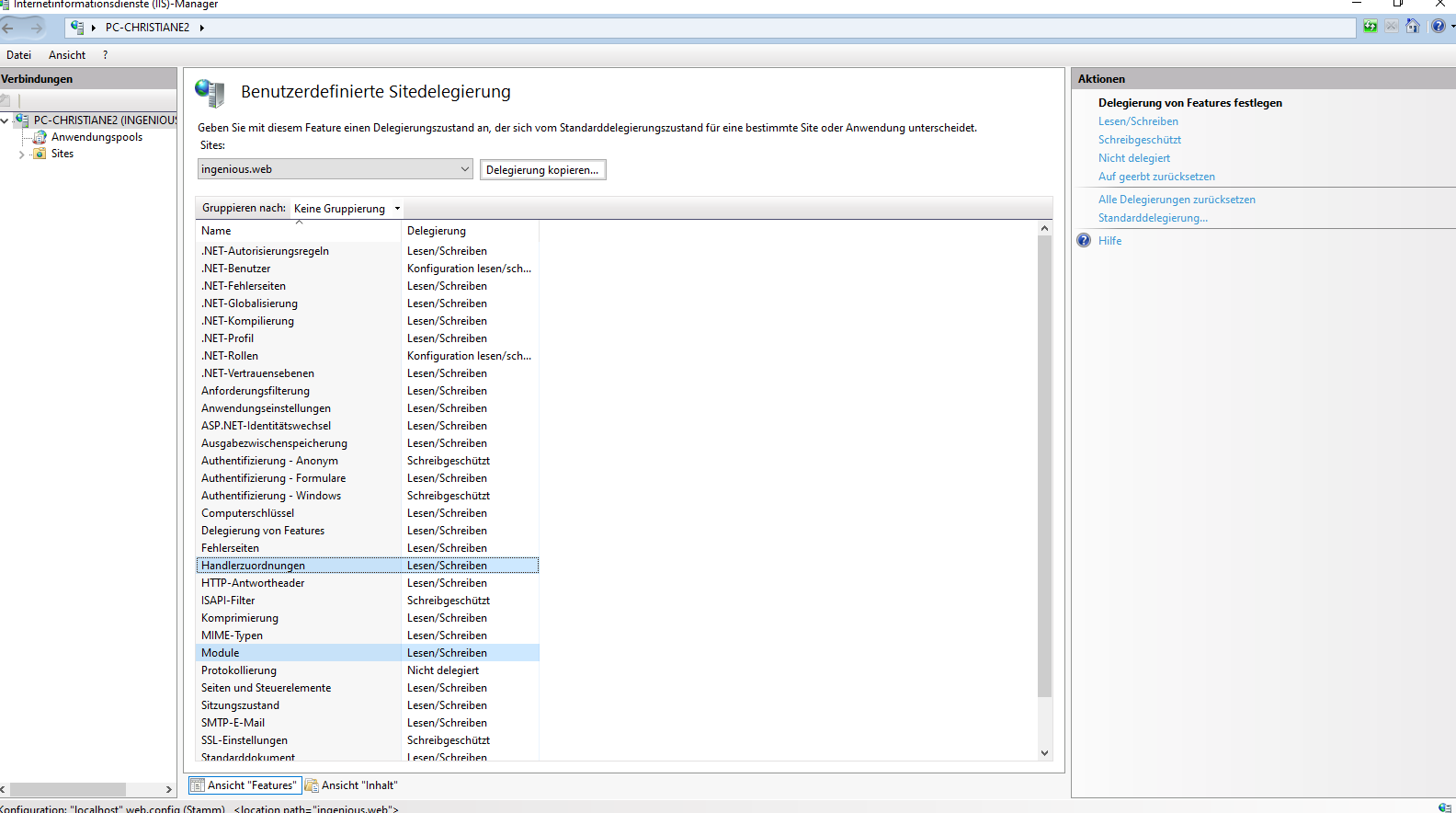1456x813 pixels.
Task: Select the .NET-Autorisierungsregeln row
Action: (x=368, y=251)
